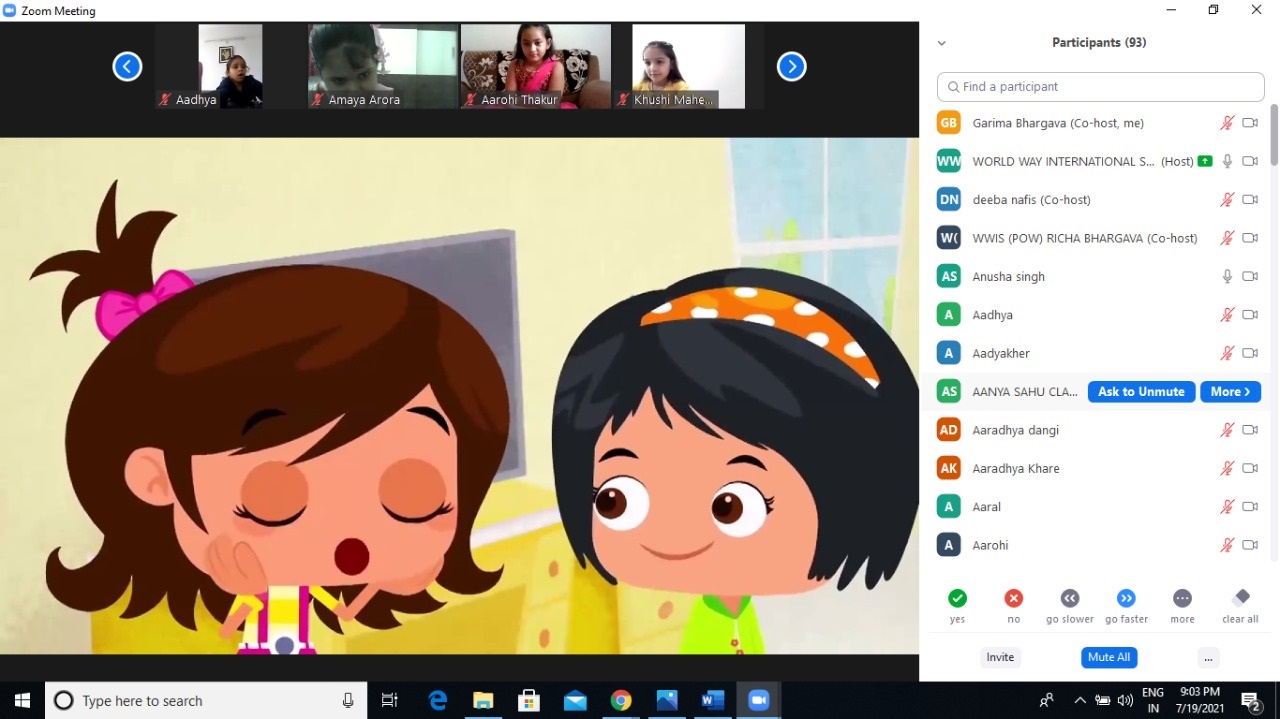
Task: Open Microsoft Word from the taskbar
Action: click(712, 701)
